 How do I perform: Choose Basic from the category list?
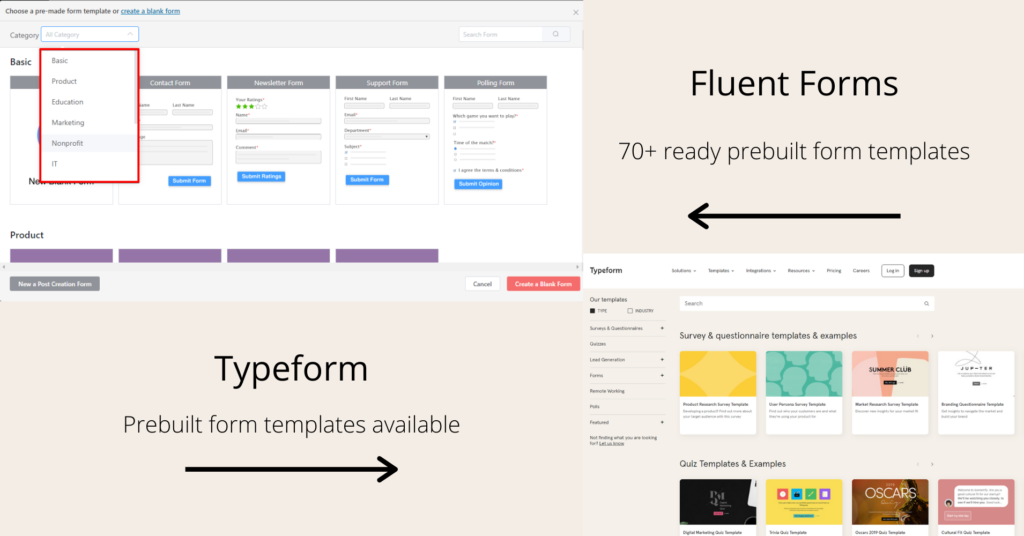pyautogui.click(x=88, y=61)
